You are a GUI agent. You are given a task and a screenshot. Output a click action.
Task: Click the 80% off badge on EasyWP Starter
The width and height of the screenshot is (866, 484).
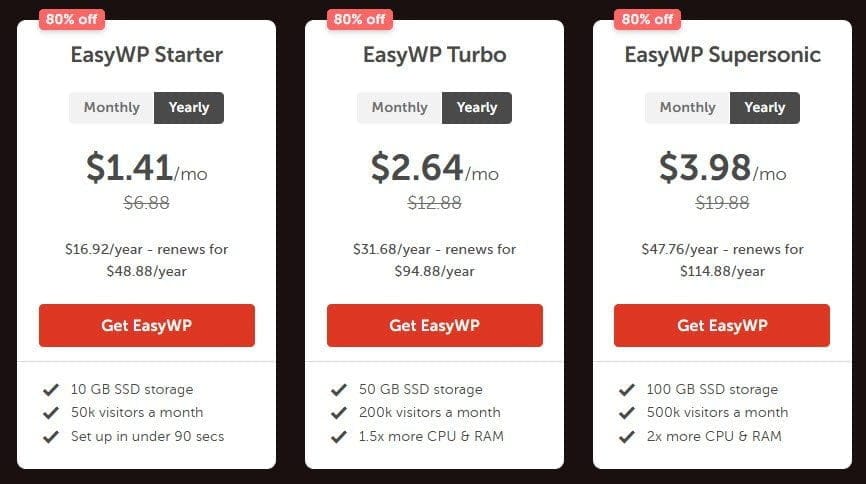71,19
